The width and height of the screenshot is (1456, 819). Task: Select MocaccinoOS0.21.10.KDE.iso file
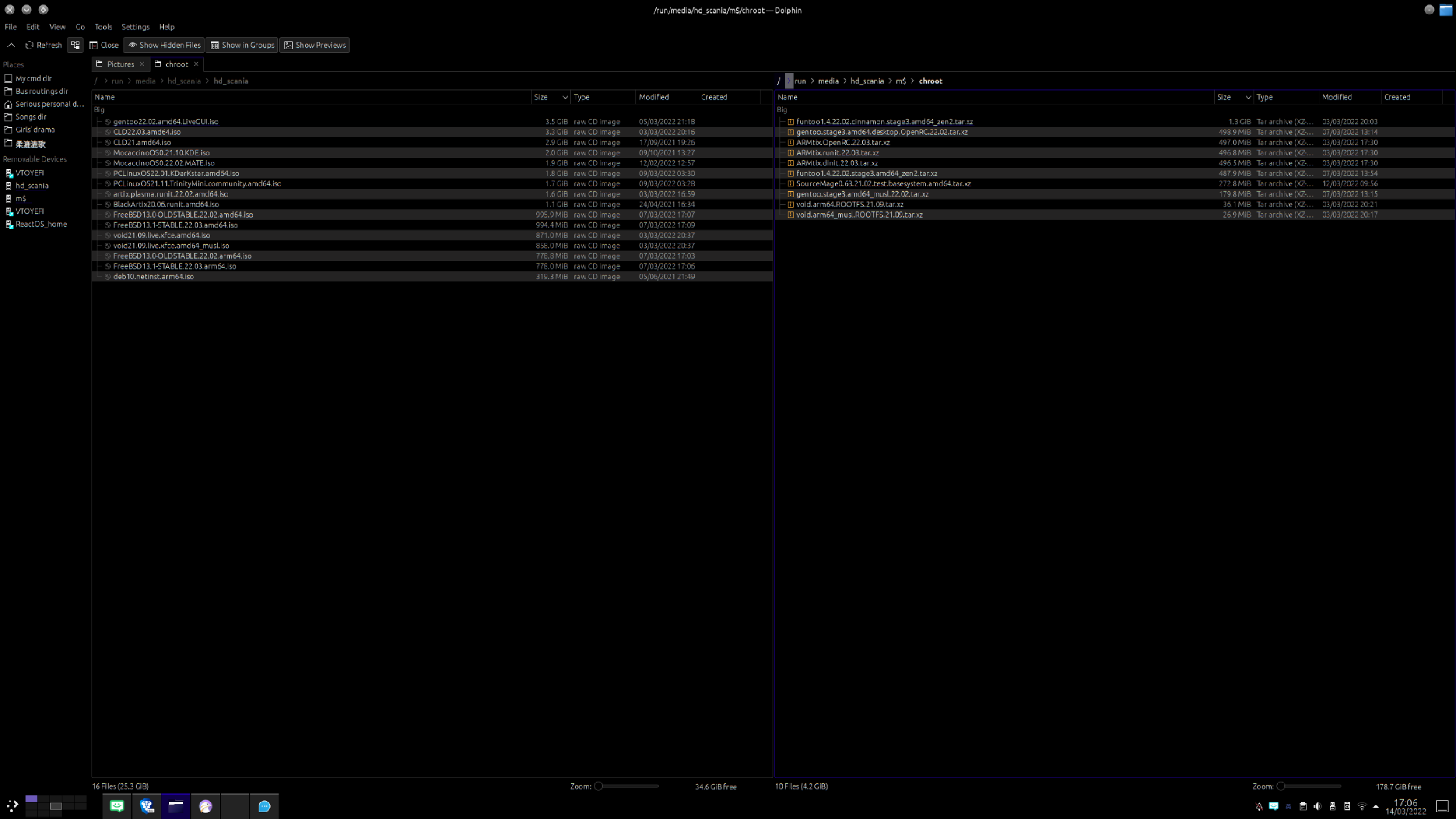tap(161, 152)
